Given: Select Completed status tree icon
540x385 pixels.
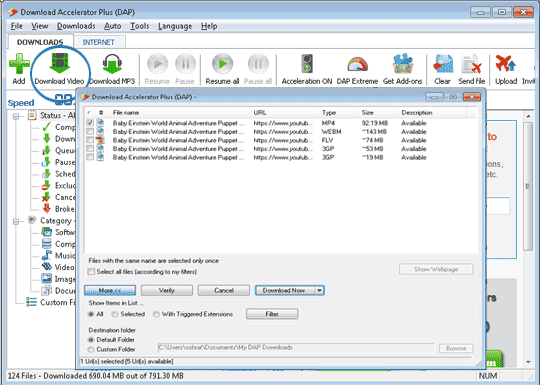Looking at the screenshot, I should [47, 127].
